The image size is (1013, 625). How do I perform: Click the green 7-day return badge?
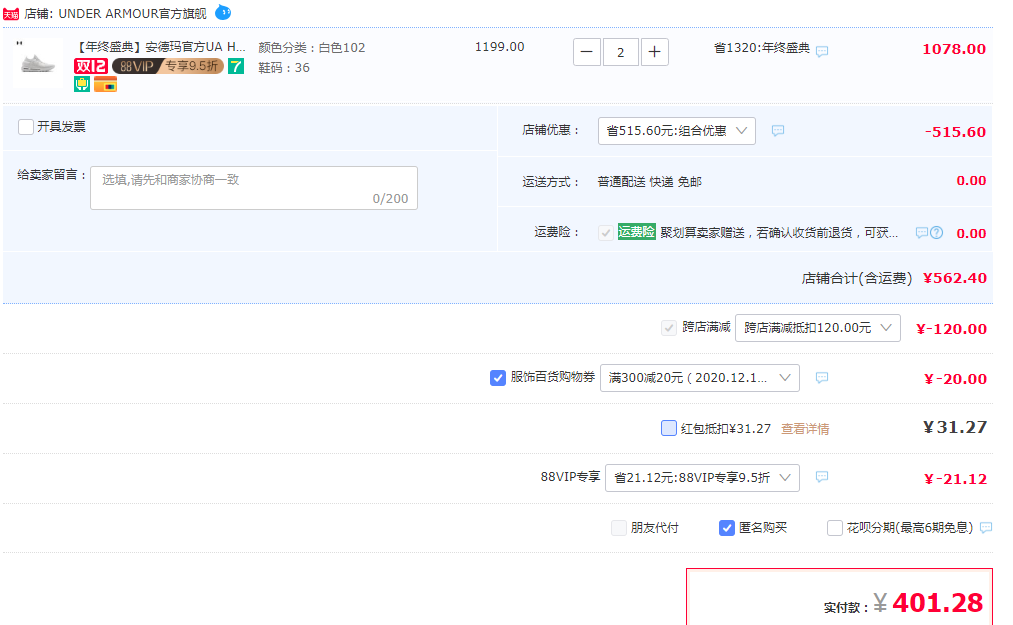236,66
